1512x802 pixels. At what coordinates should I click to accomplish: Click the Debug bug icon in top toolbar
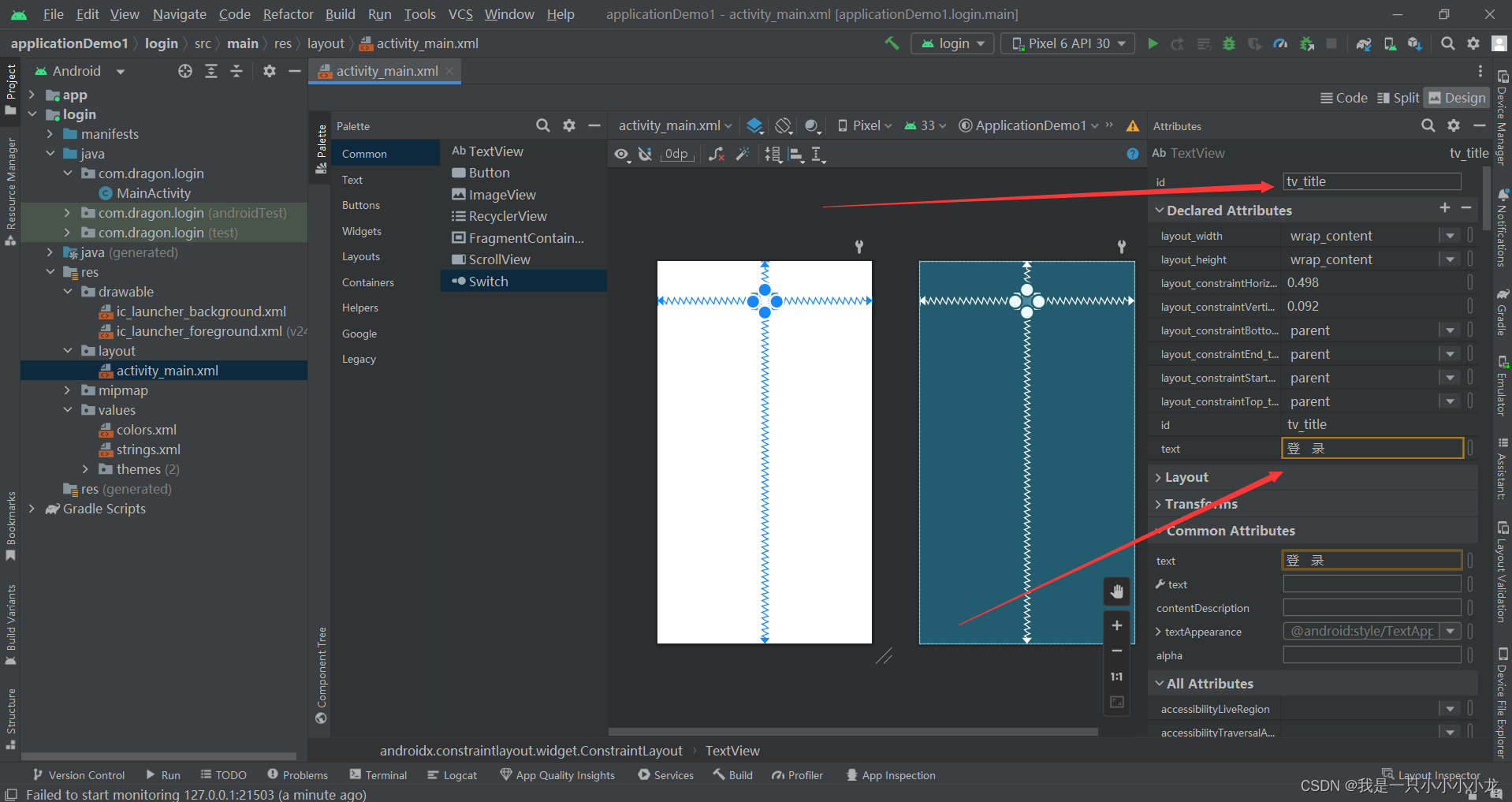[x=1228, y=43]
